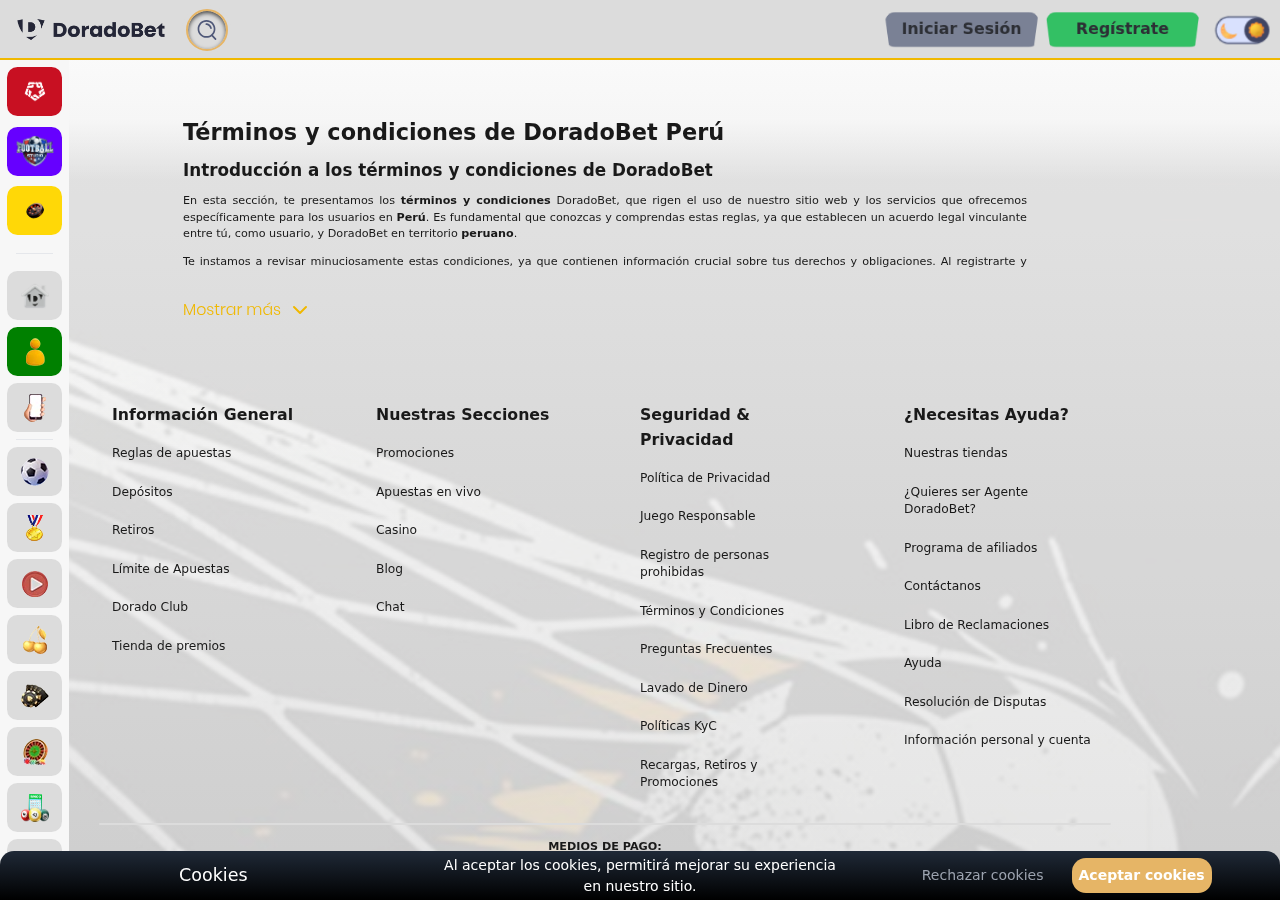Open Tienda de premios link
1280x900 pixels.
168,646
